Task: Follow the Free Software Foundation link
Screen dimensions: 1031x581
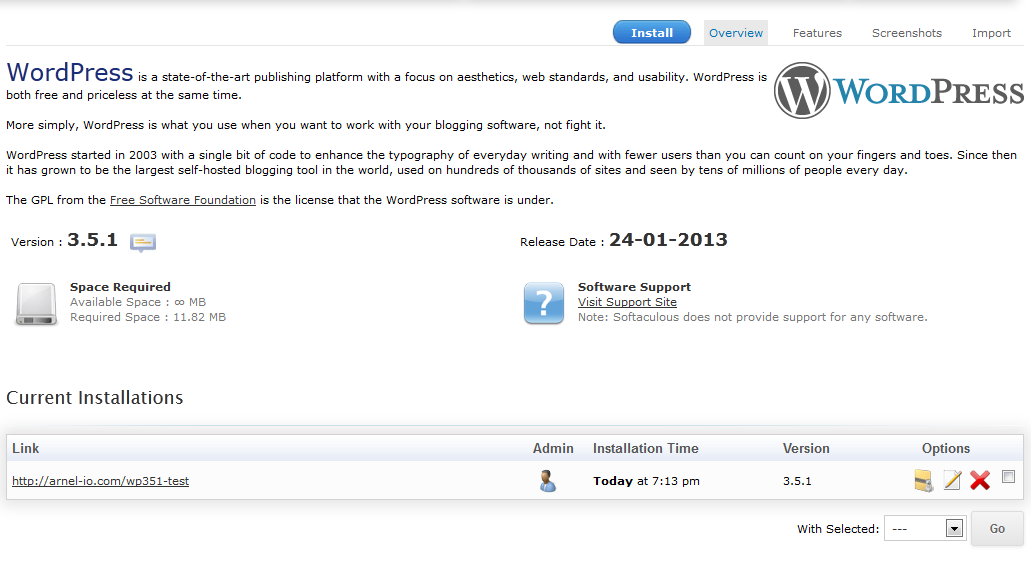Action: pyautogui.click(x=183, y=200)
